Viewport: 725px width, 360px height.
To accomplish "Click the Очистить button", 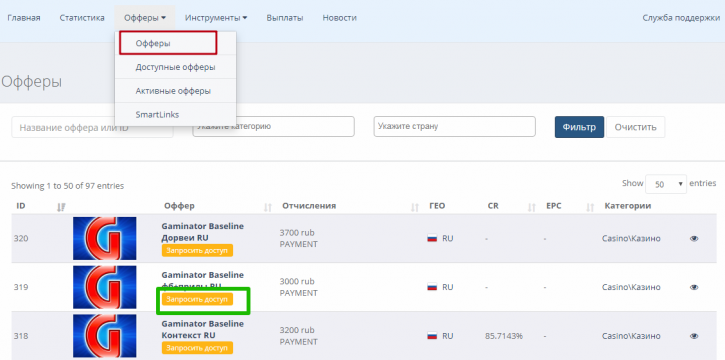I will [635, 127].
